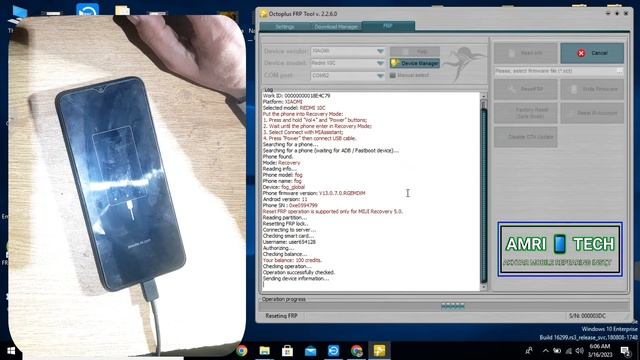Toggle the Manual select checkbox
The image size is (640, 360).
point(393,76)
